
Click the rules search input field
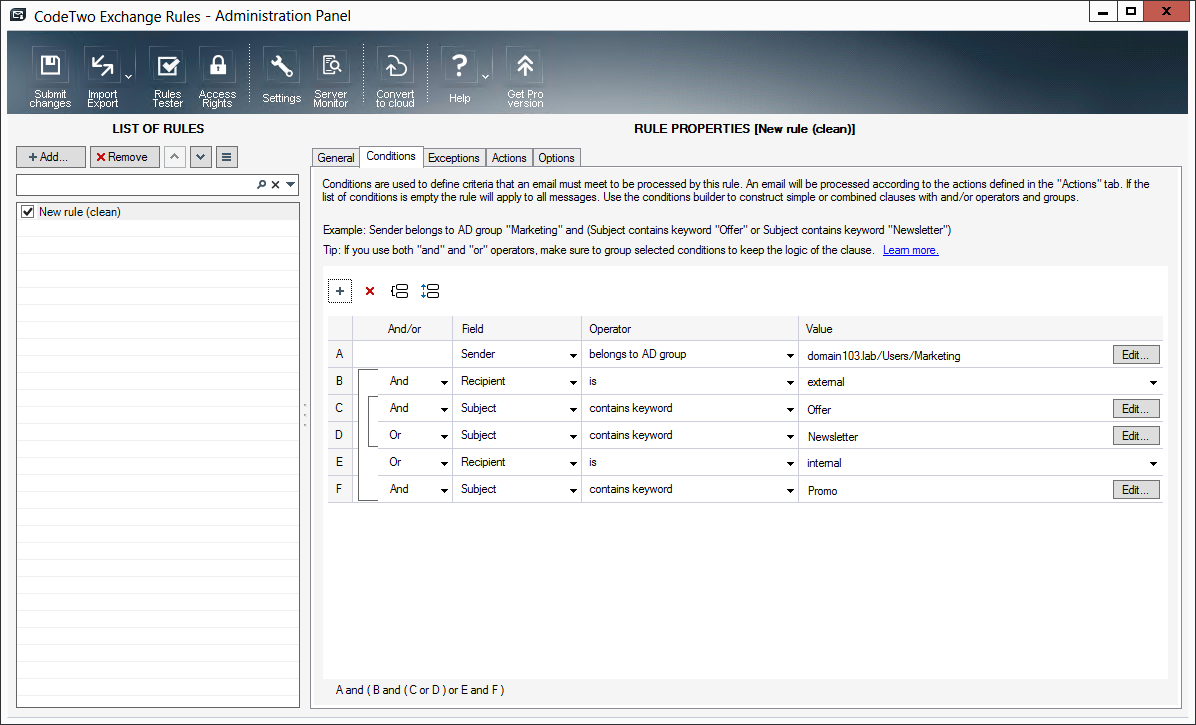pos(136,184)
